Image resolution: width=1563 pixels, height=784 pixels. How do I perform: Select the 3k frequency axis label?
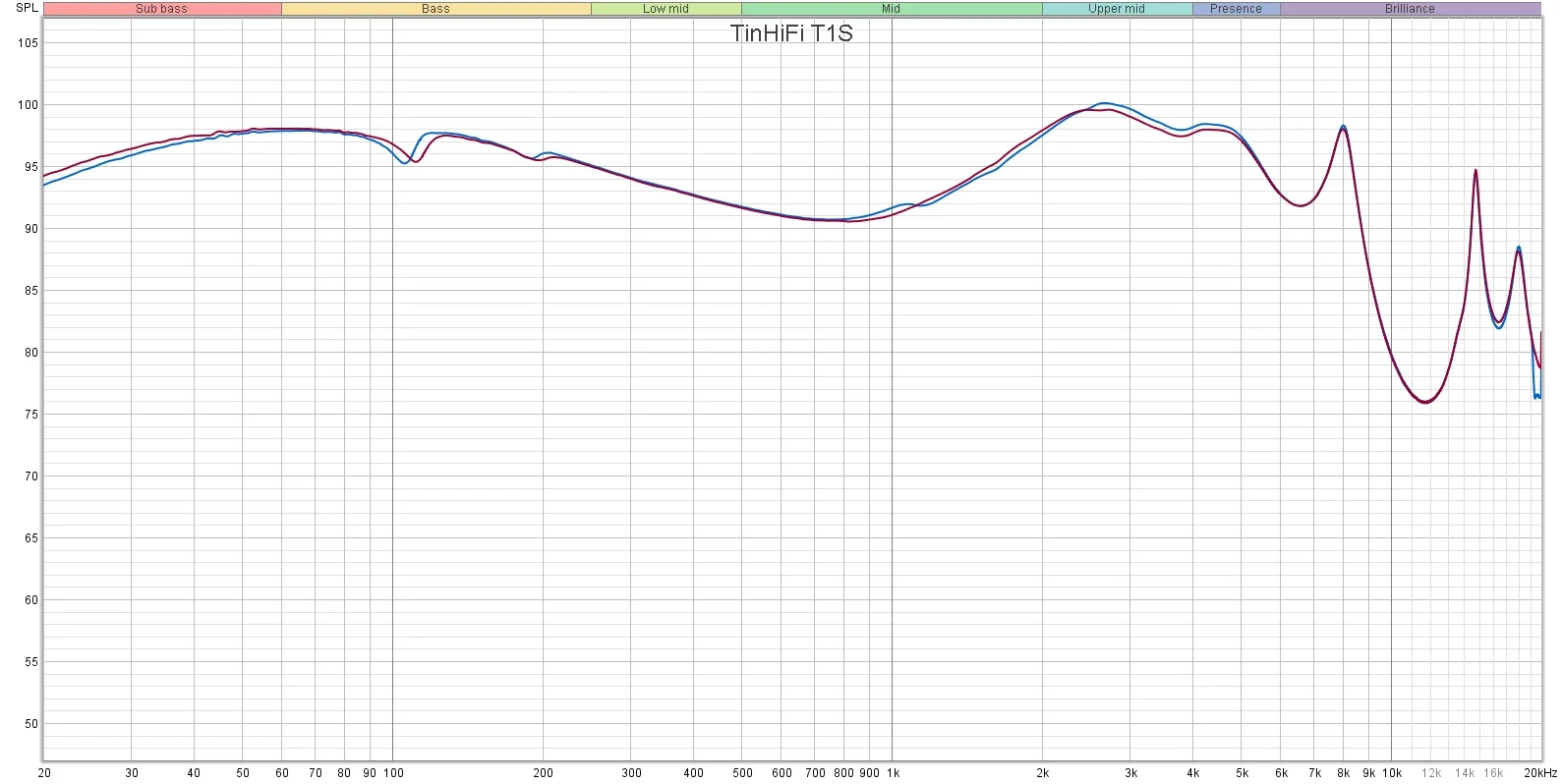tap(1130, 773)
